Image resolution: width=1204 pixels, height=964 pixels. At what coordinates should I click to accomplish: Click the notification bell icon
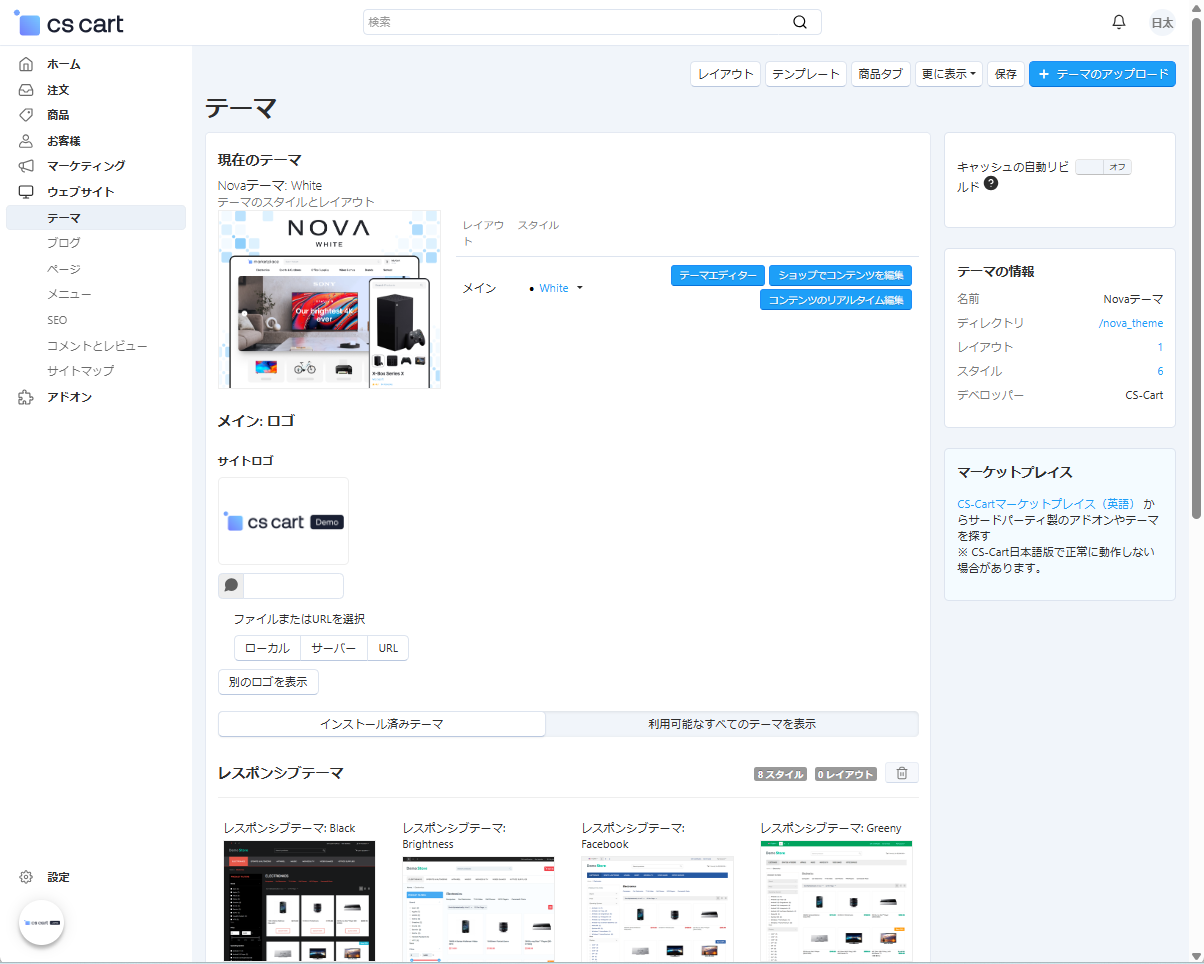1119,22
